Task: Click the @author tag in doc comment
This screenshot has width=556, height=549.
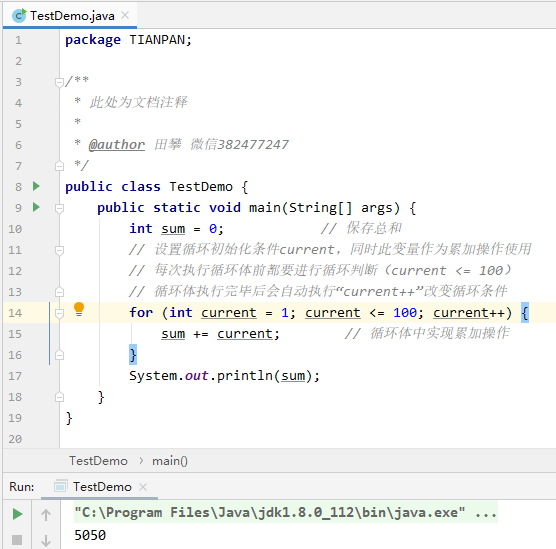Action: pos(117,144)
